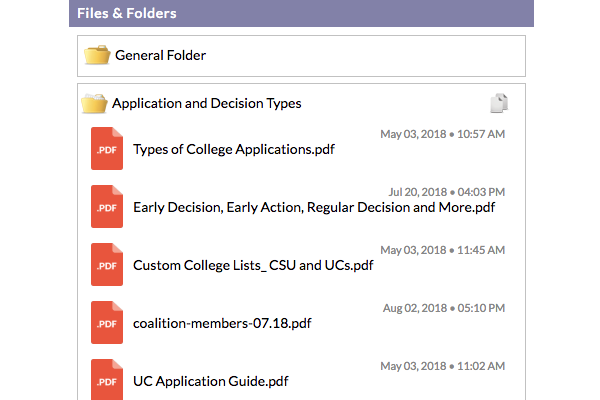Click date Aug 02, 2018 • 05:10 PM
The image size is (600, 400).
click(x=444, y=308)
